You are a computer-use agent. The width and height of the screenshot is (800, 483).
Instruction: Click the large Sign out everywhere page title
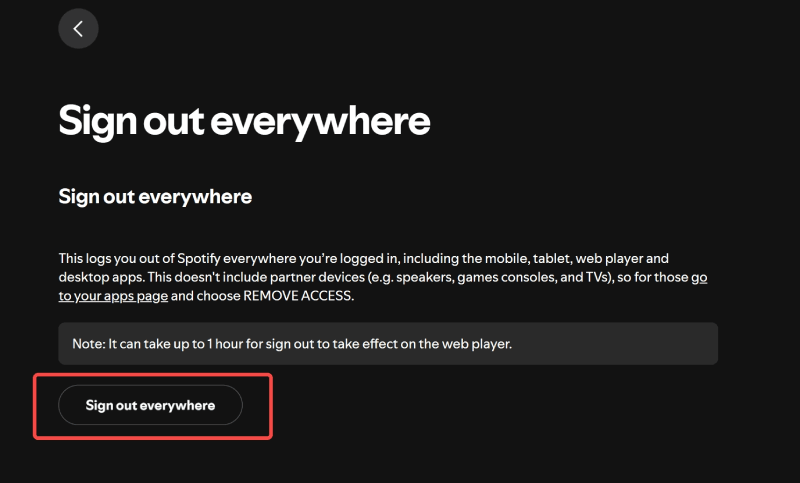pyautogui.click(x=244, y=121)
